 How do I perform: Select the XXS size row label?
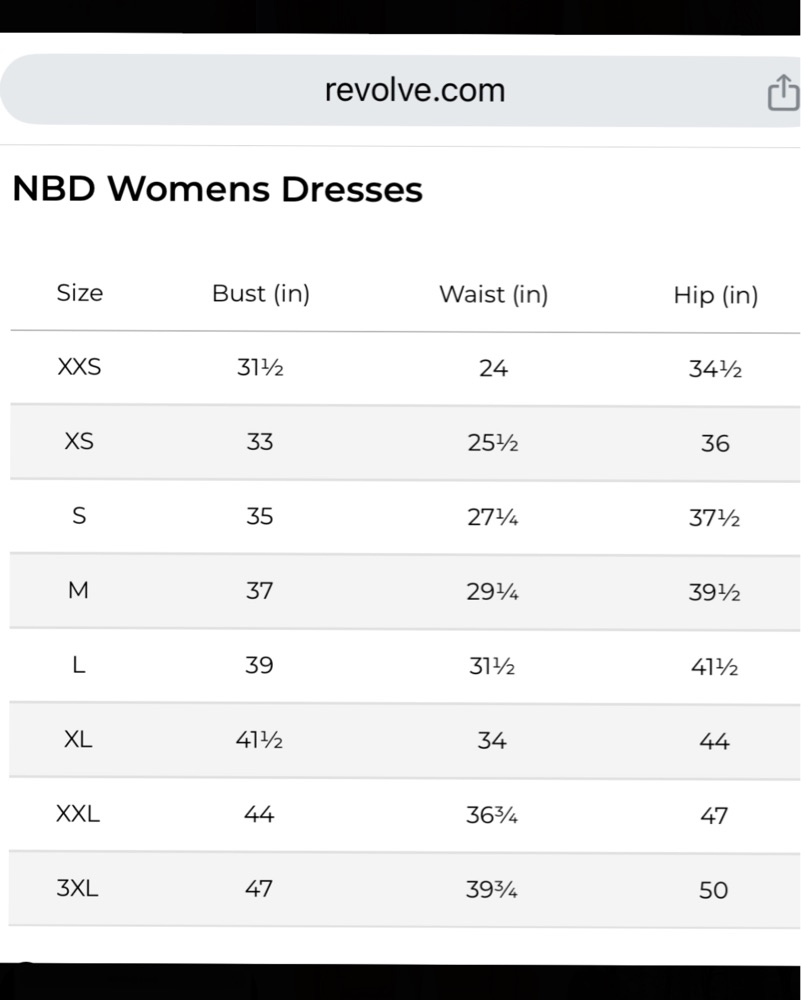click(x=79, y=367)
